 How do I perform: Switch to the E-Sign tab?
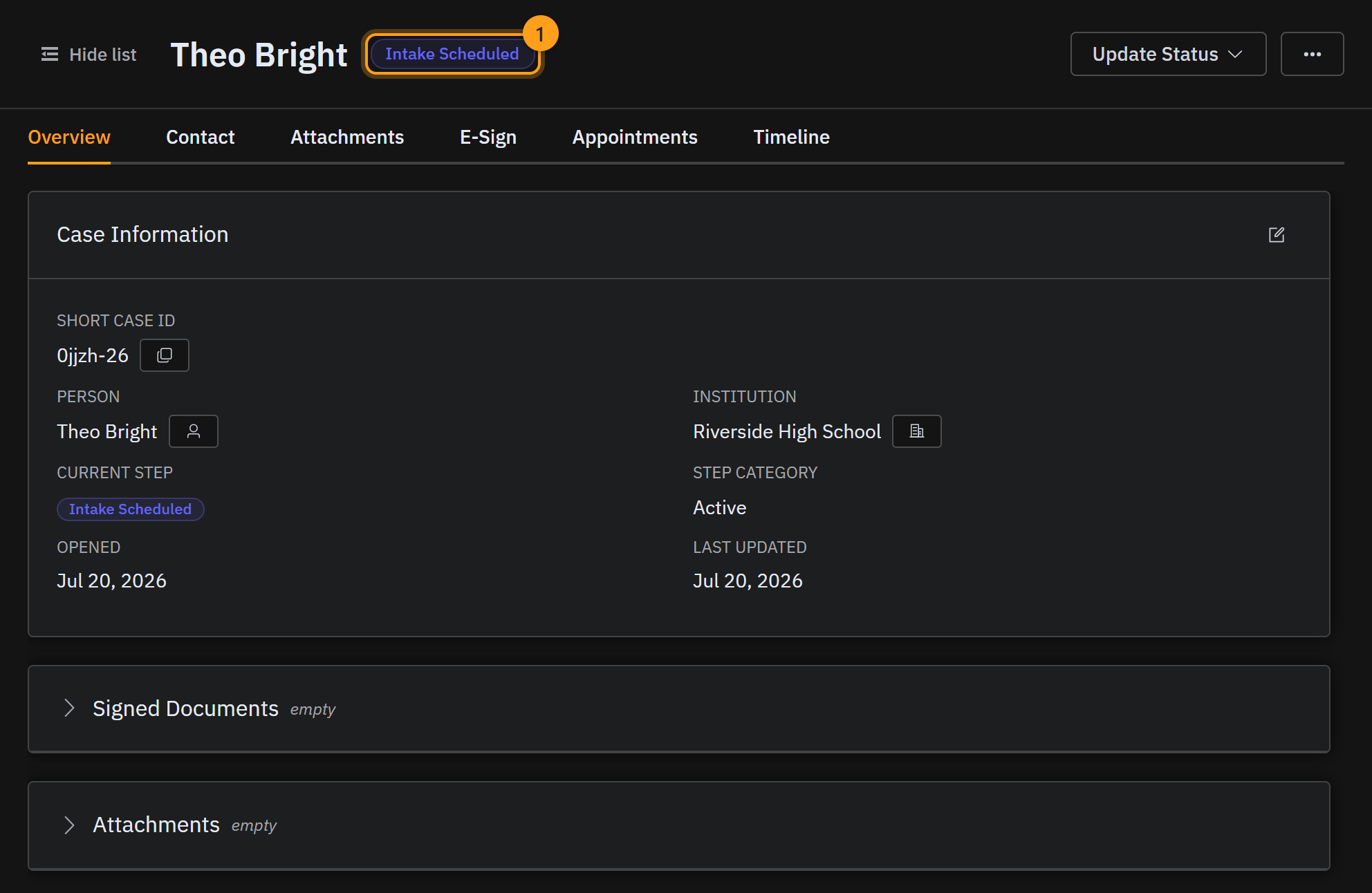[488, 137]
